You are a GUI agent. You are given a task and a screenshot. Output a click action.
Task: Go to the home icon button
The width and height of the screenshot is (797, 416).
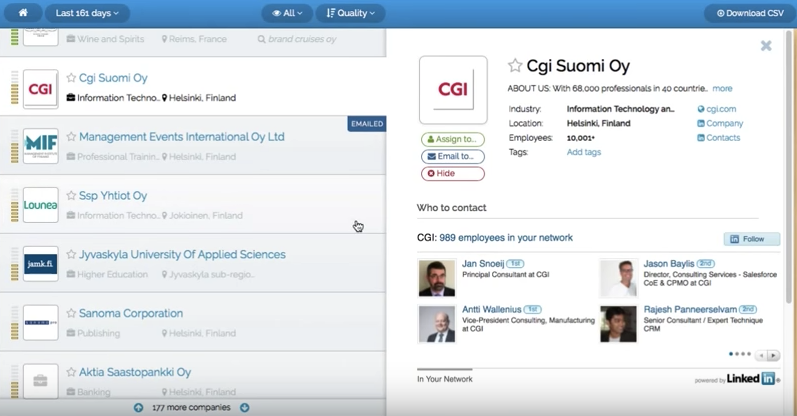click(x=23, y=13)
